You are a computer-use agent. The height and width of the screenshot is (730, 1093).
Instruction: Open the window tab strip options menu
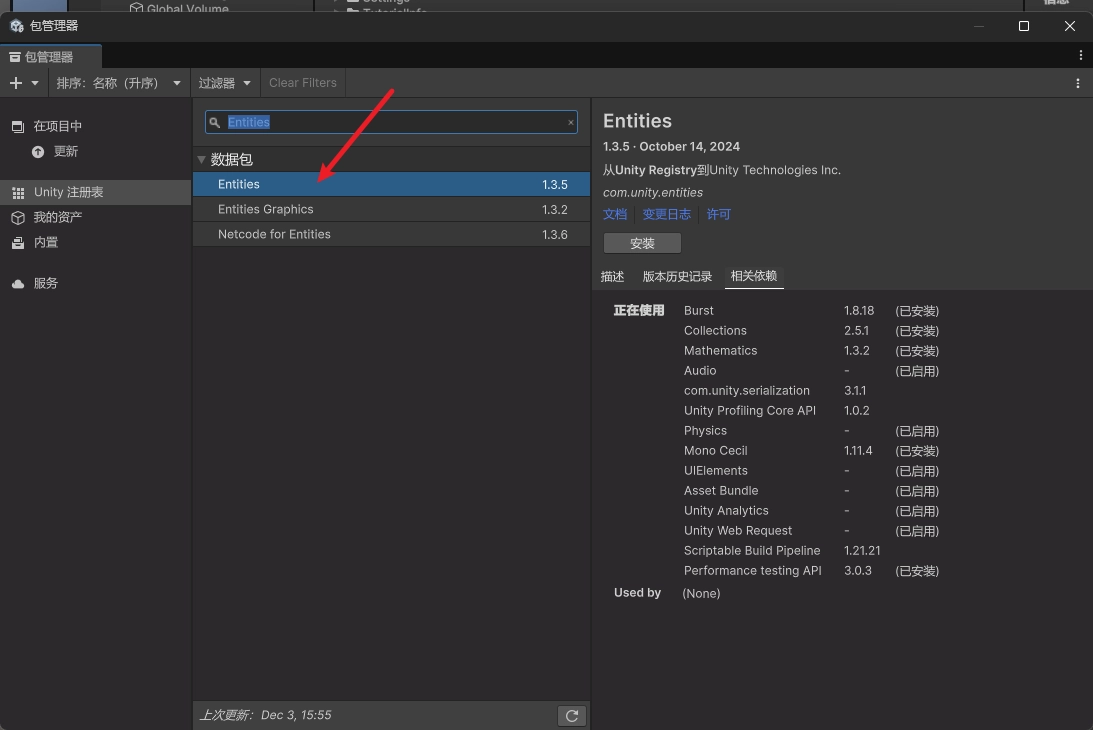[1080, 55]
